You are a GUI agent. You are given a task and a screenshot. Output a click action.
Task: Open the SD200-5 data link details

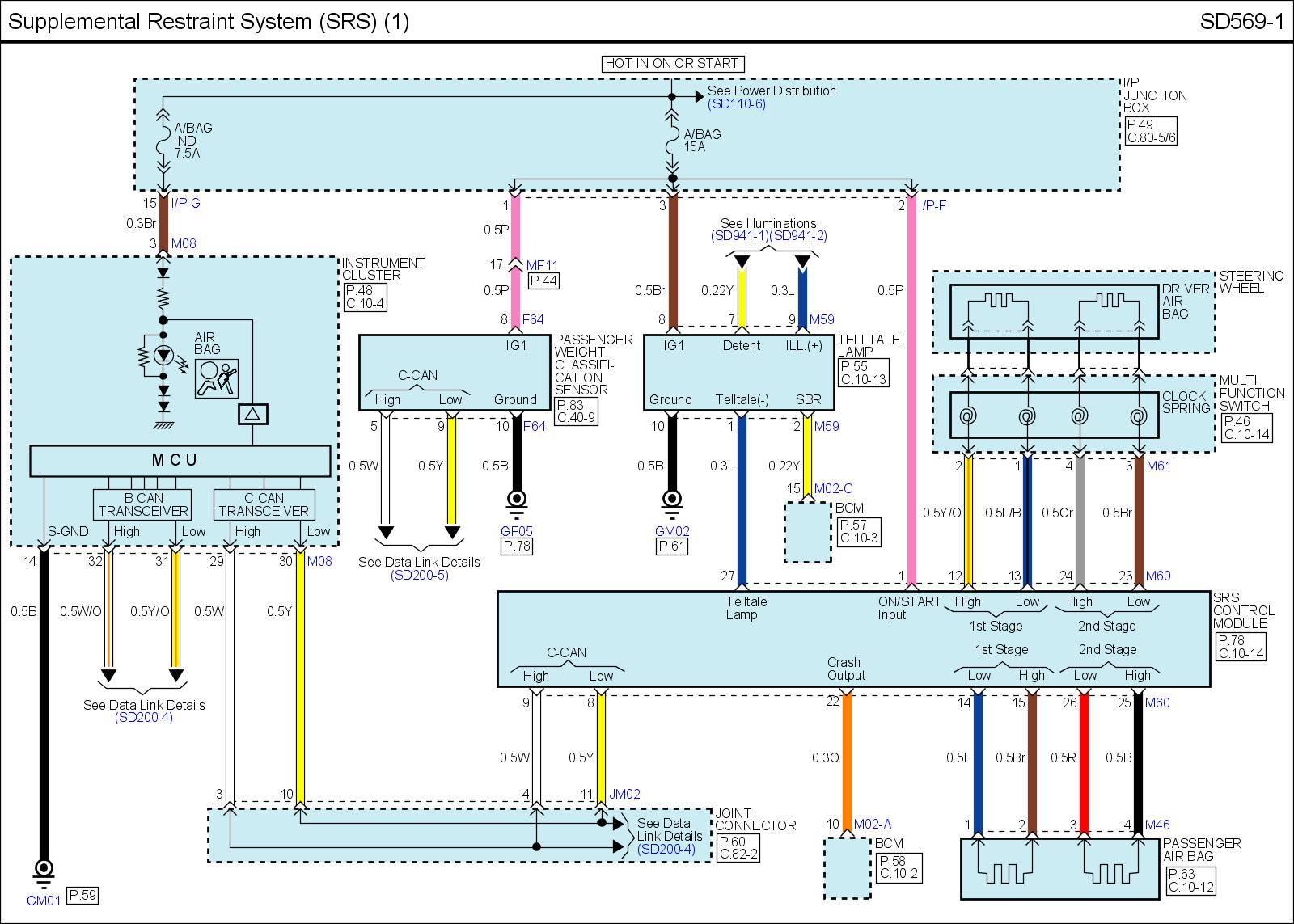click(x=419, y=575)
